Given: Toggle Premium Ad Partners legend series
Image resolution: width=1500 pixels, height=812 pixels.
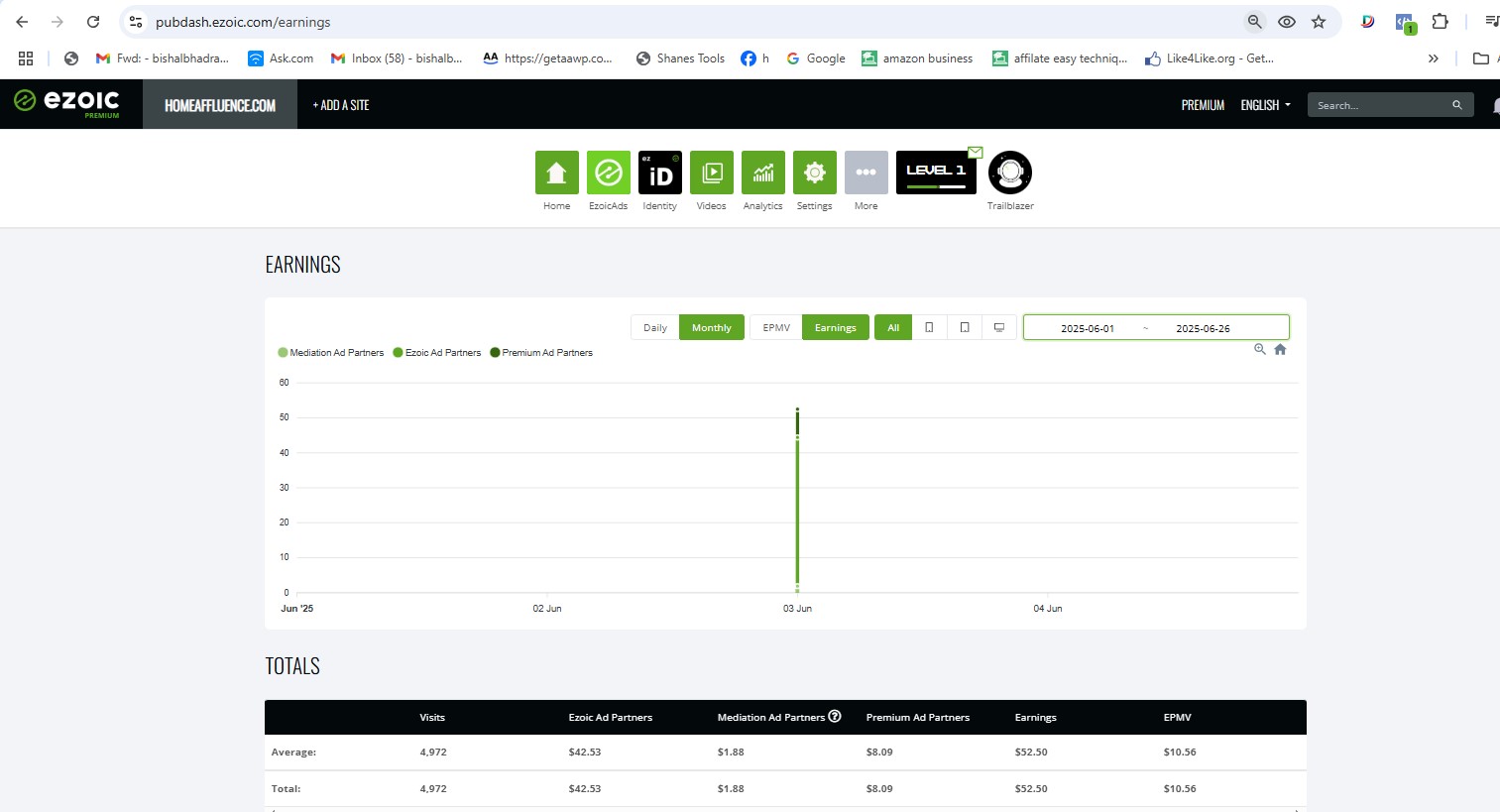Looking at the screenshot, I should [541, 353].
